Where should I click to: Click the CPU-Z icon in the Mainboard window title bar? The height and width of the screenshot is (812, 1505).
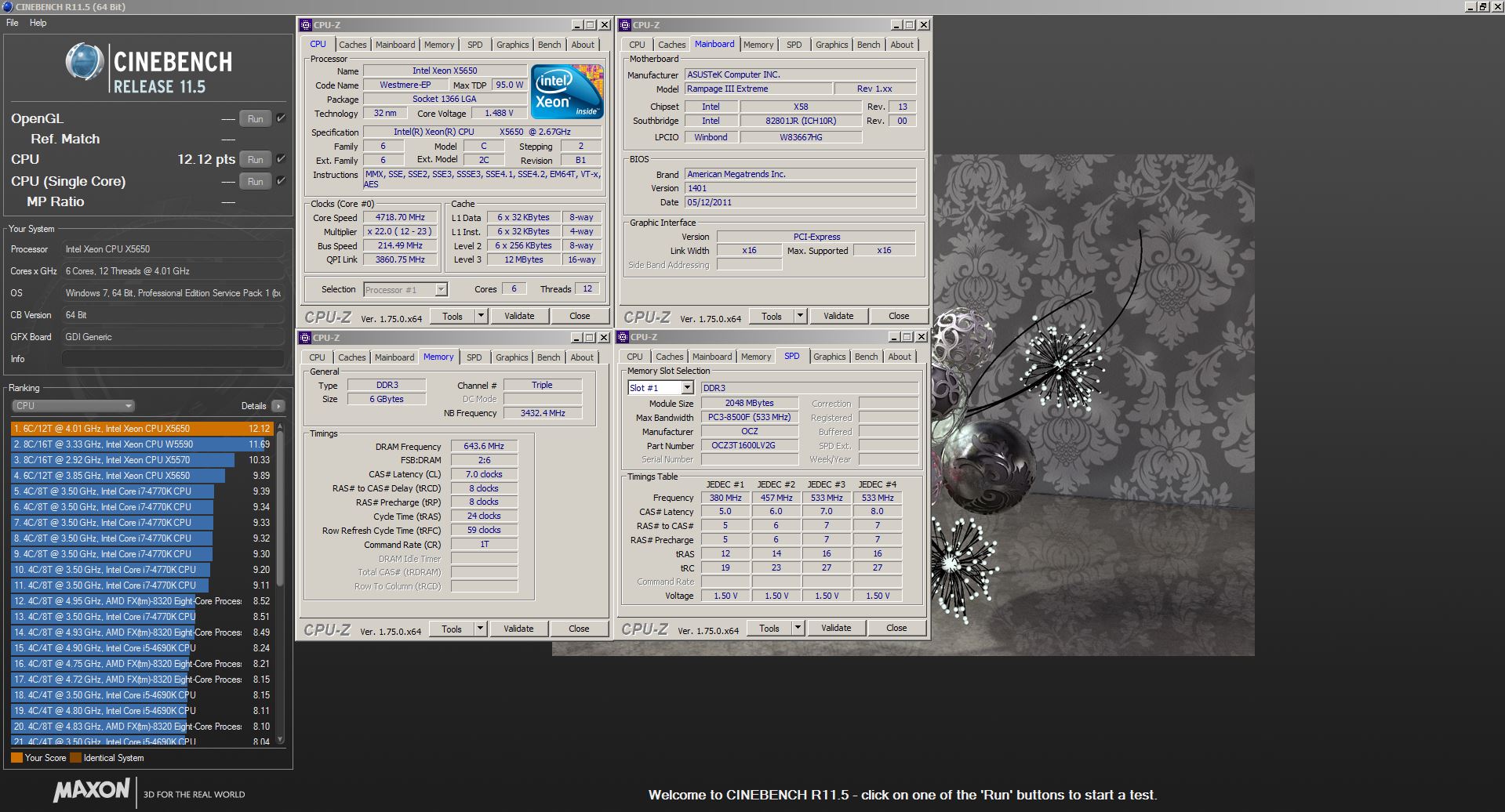(x=625, y=25)
